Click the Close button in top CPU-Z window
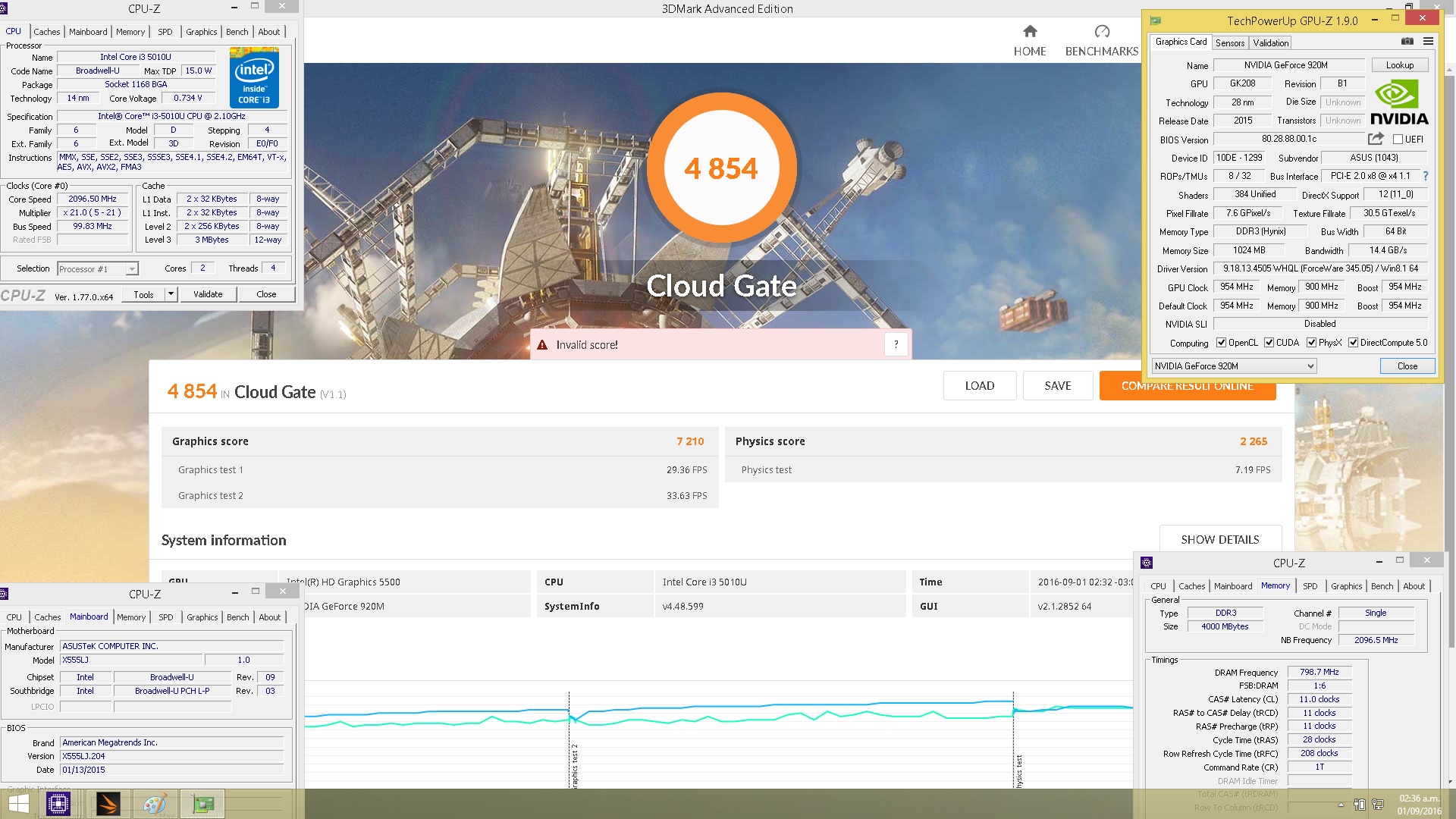This screenshot has width=1456, height=819. coord(266,294)
